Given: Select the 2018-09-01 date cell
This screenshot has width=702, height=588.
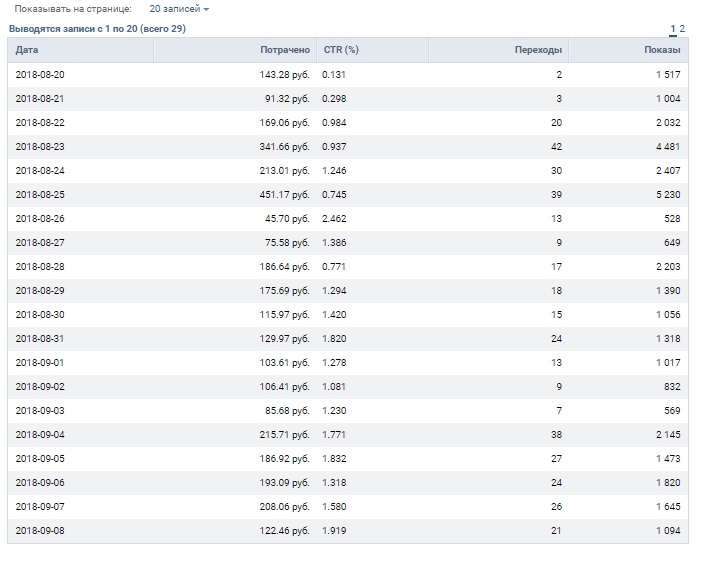Looking at the screenshot, I should click(x=38, y=363).
